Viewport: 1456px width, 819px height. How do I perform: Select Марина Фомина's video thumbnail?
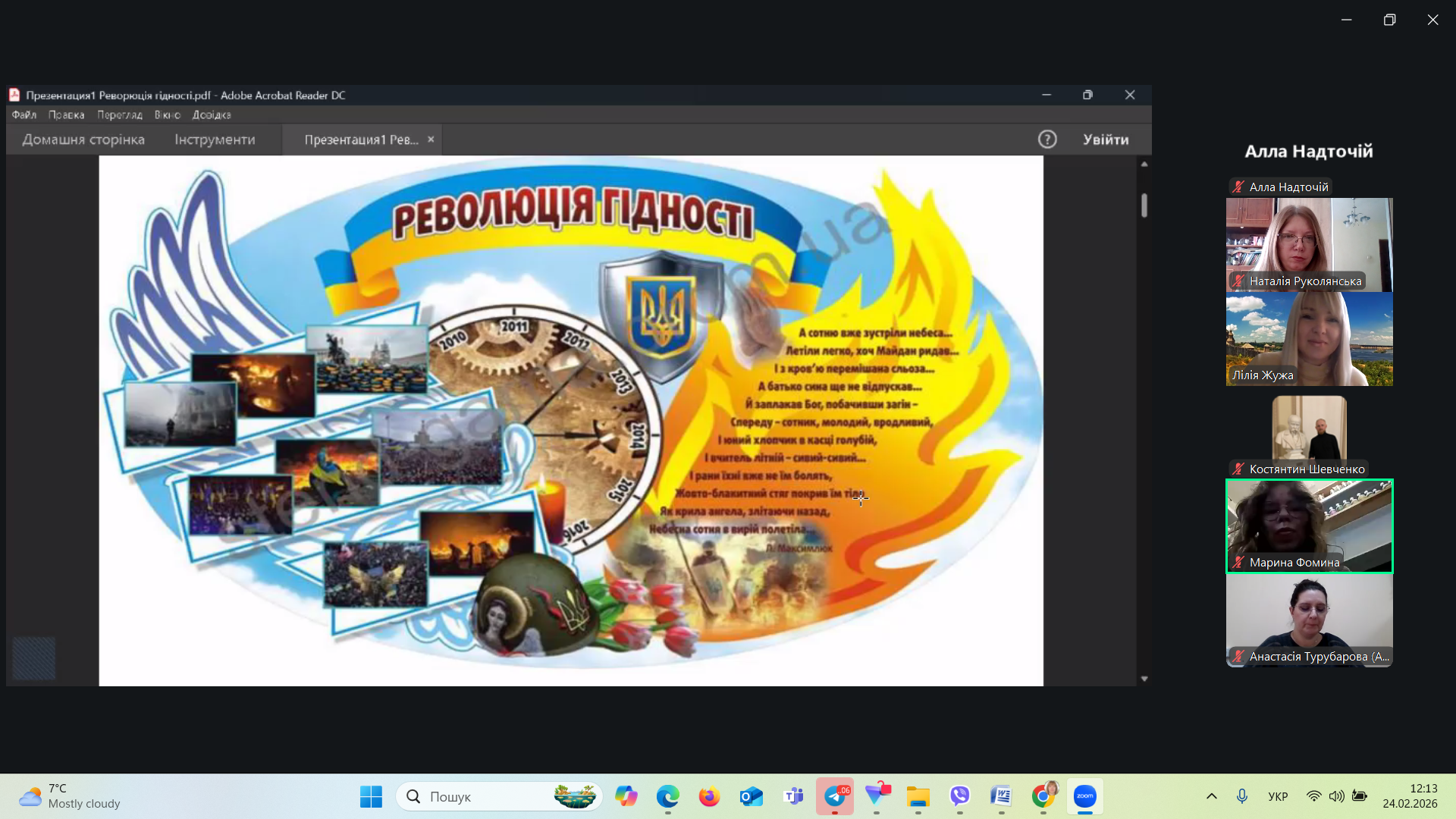coord(1309,526)
